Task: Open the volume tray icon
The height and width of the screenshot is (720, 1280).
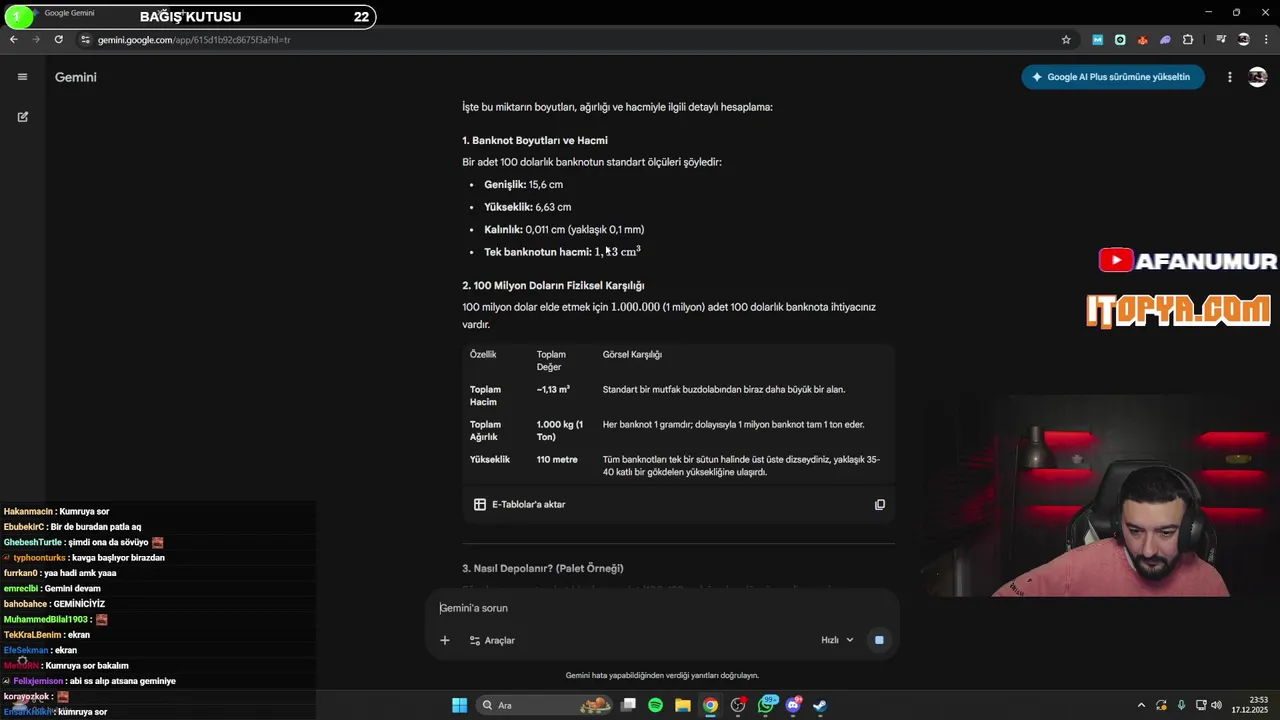Action: coord(1216,705)
